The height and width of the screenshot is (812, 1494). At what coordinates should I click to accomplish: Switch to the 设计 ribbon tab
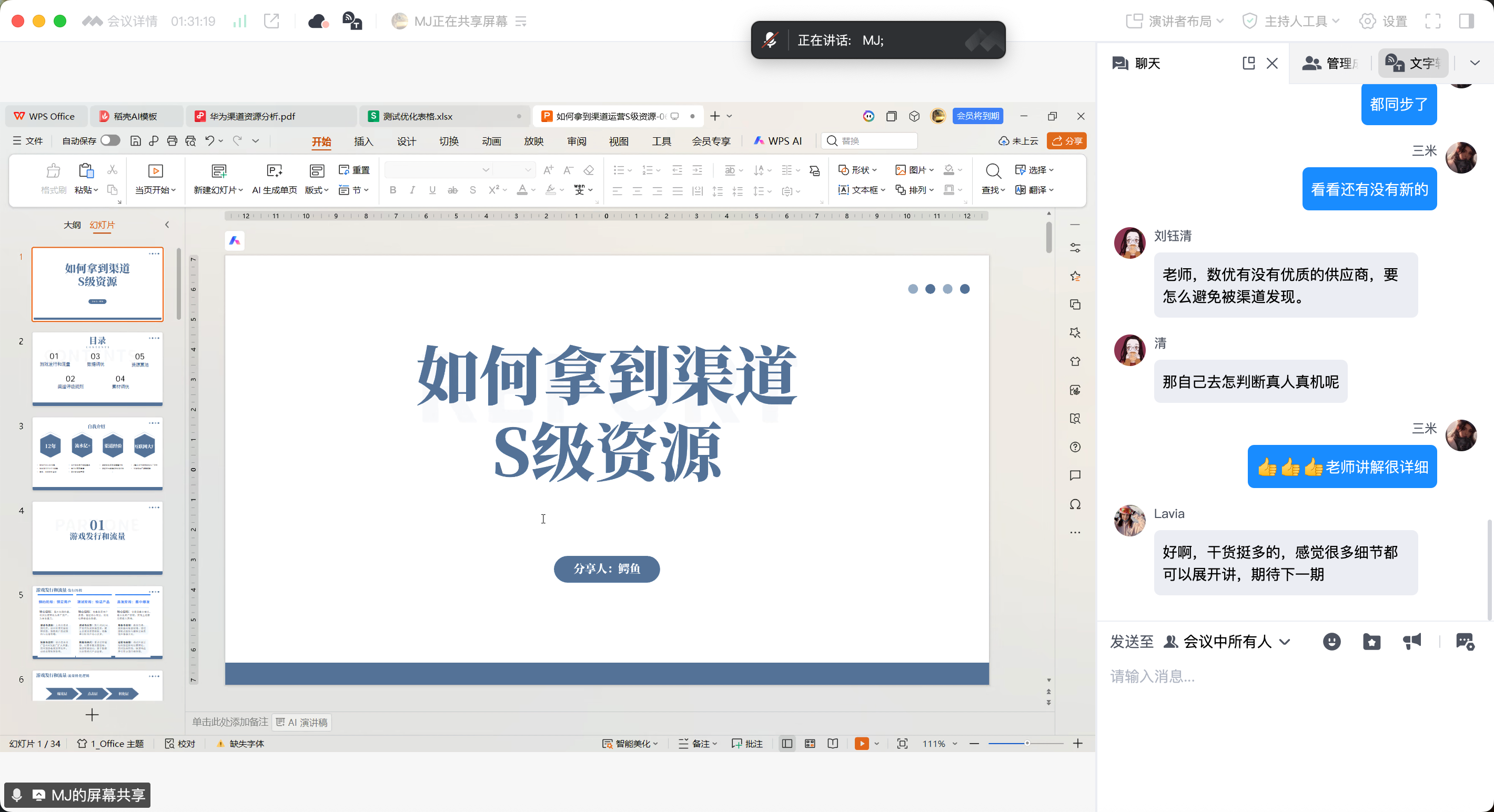(407, 141)
